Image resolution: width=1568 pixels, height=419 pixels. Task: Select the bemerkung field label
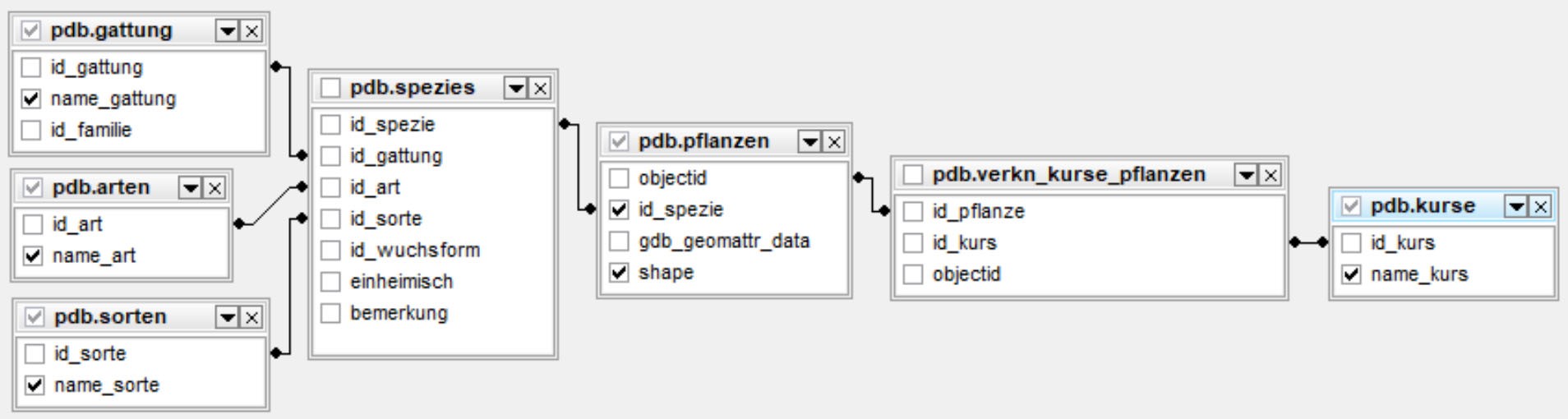click(x=399, y=313)
